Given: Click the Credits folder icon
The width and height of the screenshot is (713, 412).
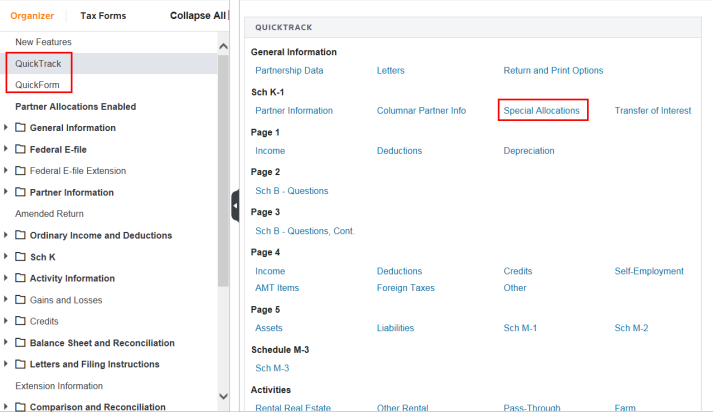Looking at the screenshot, I should pos(21,321).
